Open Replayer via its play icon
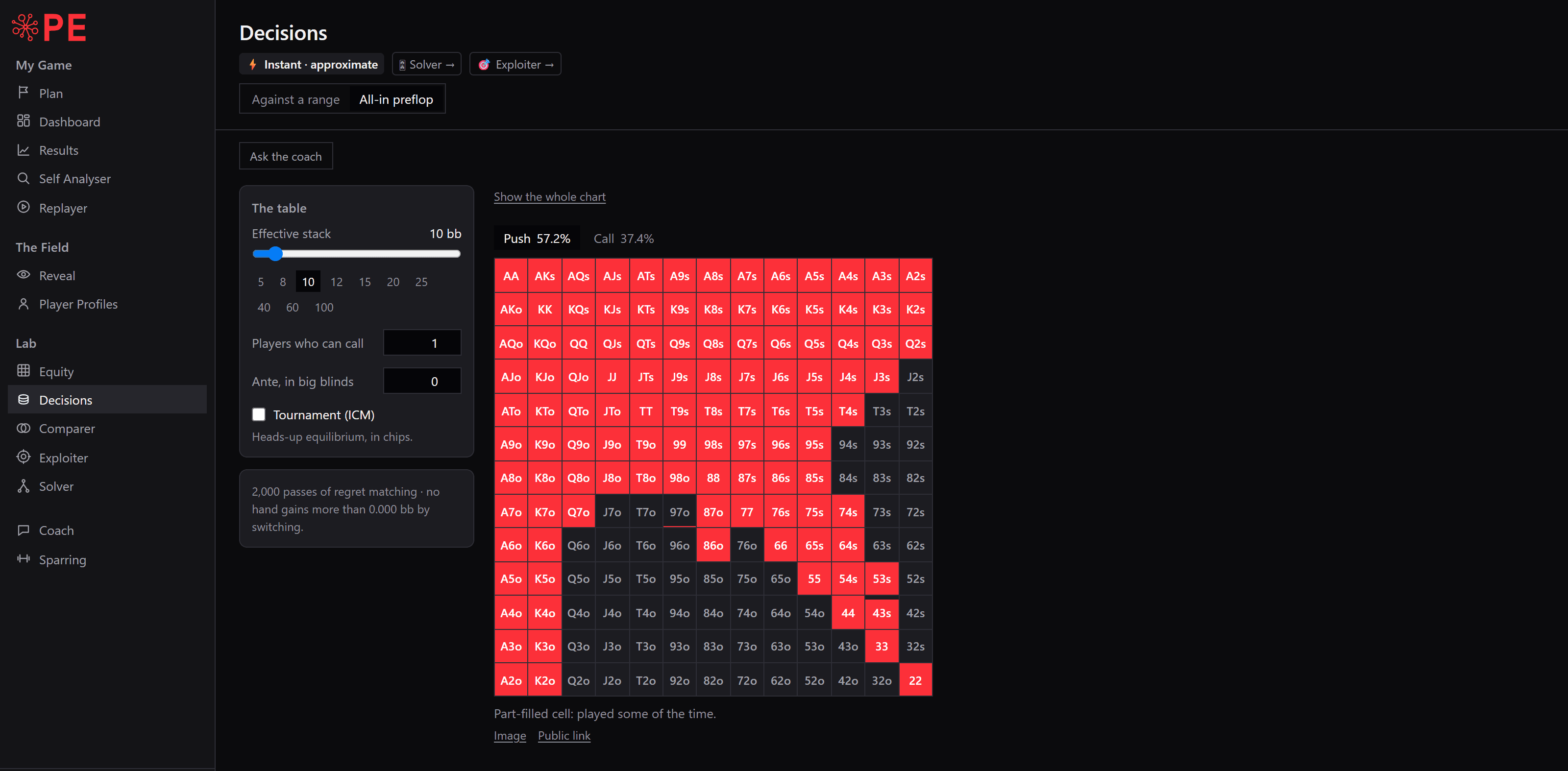The image size is (1568, 771). 23,207
